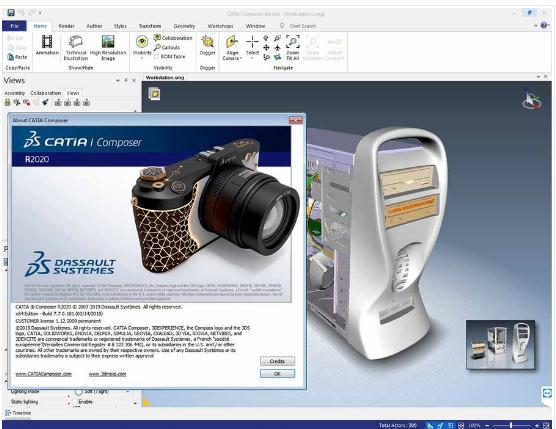Click the last camera icon in Views toolbar
Screen dimensions: 556x429
pos(86,103)
